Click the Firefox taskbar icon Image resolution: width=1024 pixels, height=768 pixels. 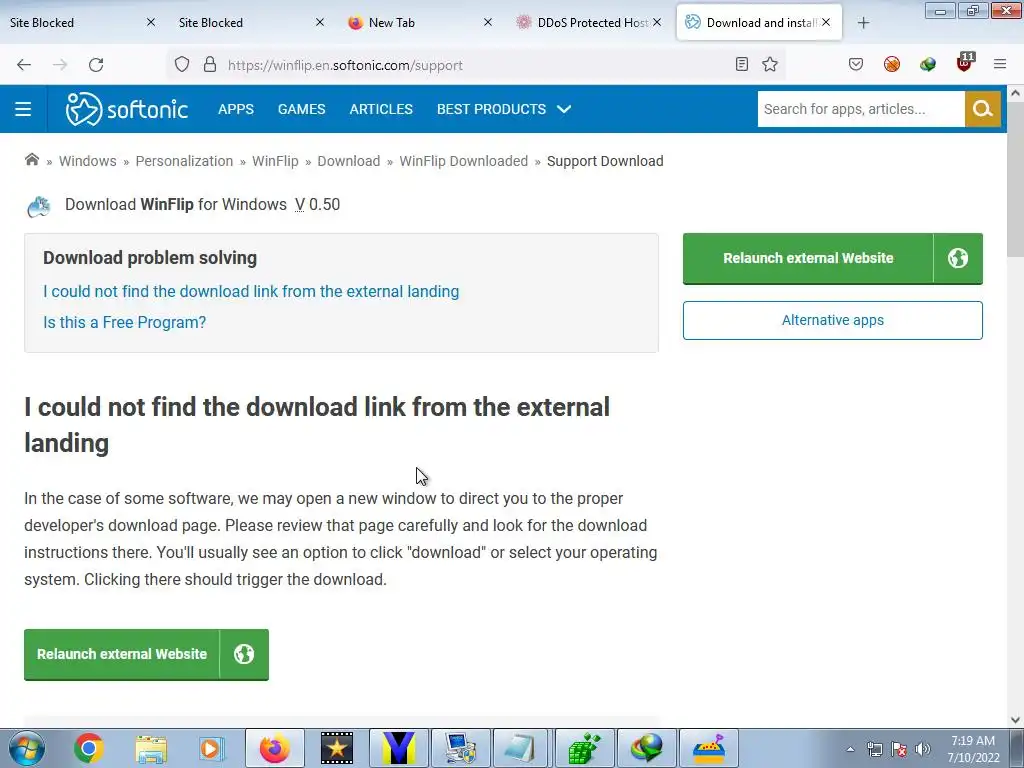[275, 748]
